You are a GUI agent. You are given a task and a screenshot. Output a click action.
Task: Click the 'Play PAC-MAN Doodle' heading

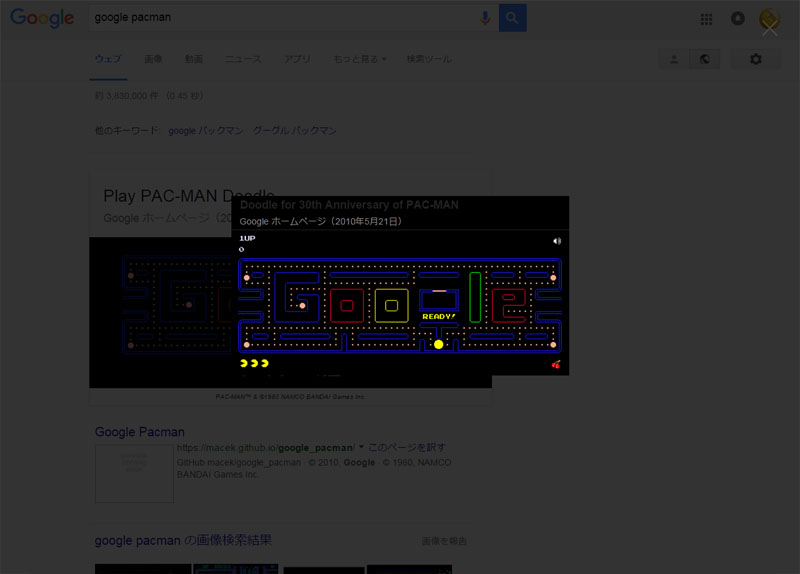(x=189, y=196)
